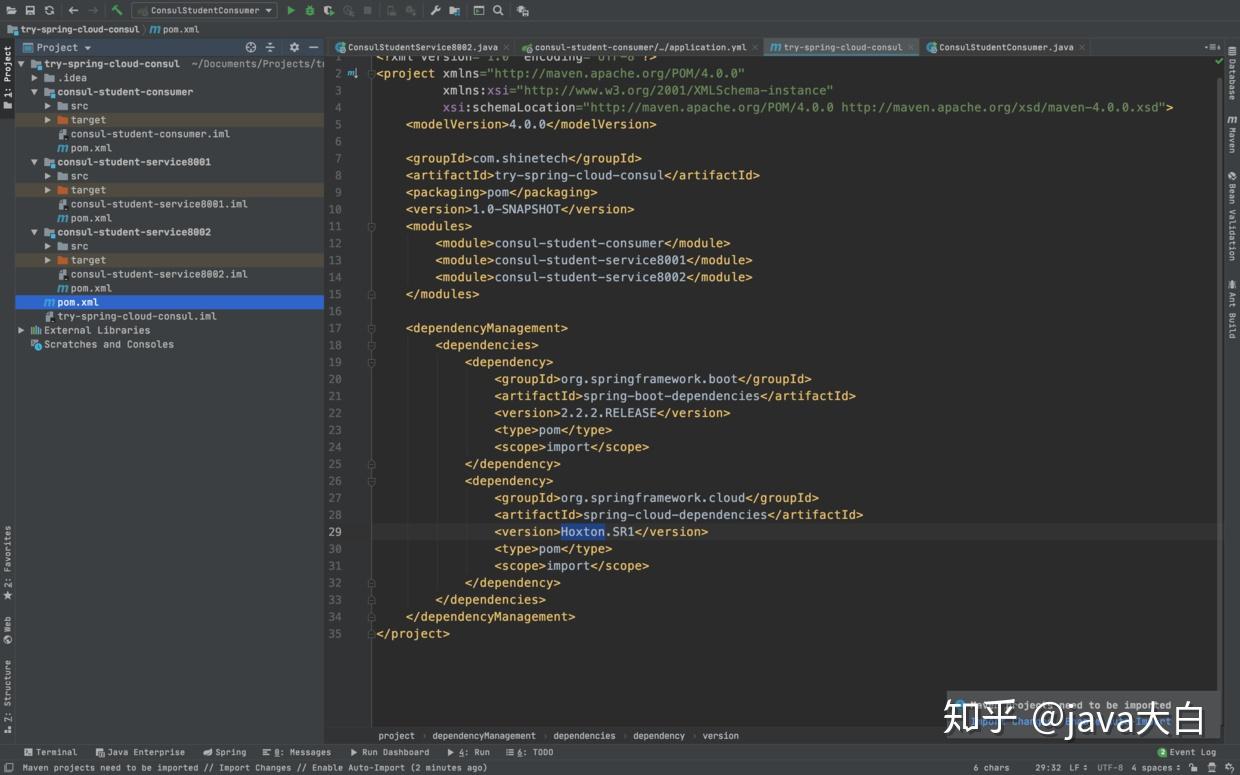
Task: Select try-spring-cloud-consul.iml file
Action: [x=136, y=316]
